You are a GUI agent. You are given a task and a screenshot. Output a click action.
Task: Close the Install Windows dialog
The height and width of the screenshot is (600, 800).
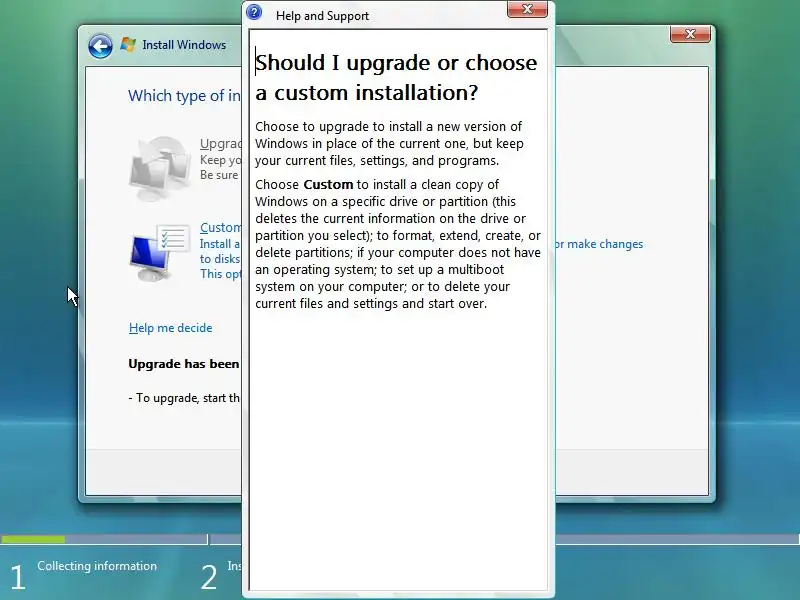point(690,34)
